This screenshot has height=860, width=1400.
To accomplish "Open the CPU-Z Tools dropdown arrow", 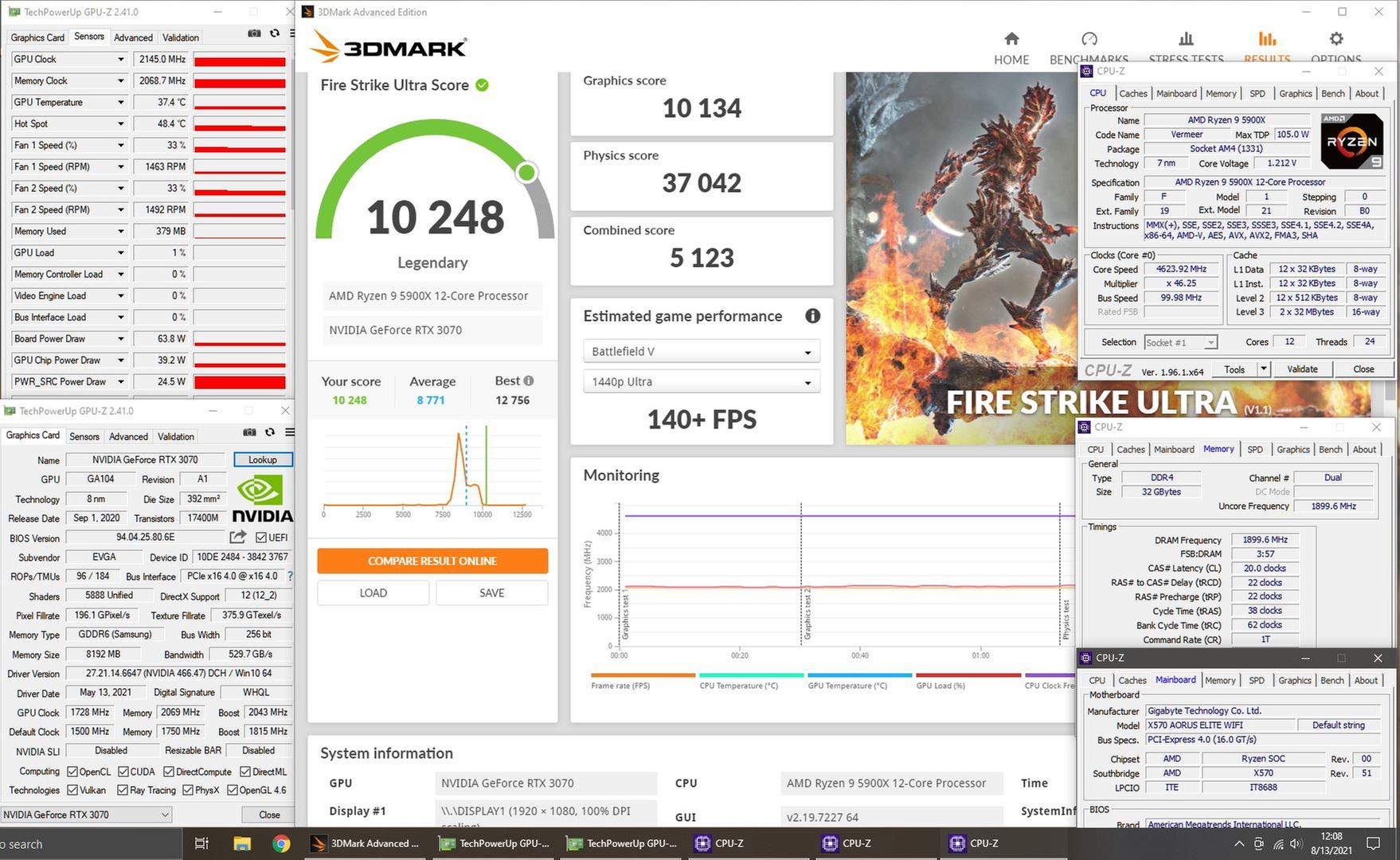I will pyautogui.click(x=1264, y=369).
